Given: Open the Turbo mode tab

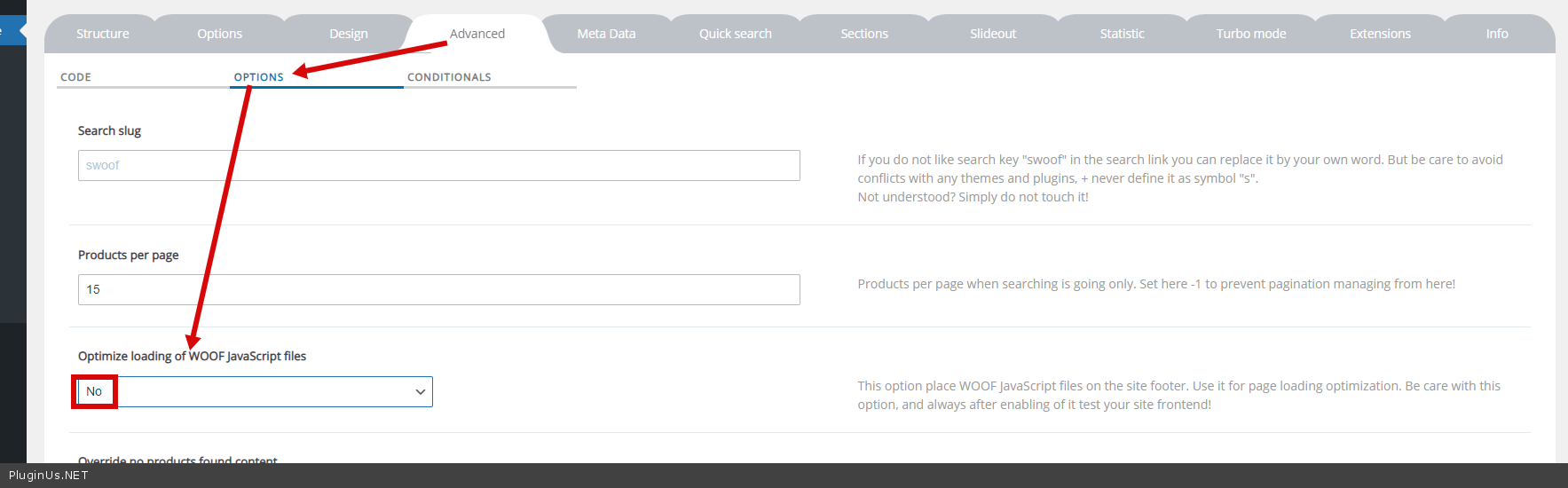Looking at the screenshot, I should pos(1250,34).
